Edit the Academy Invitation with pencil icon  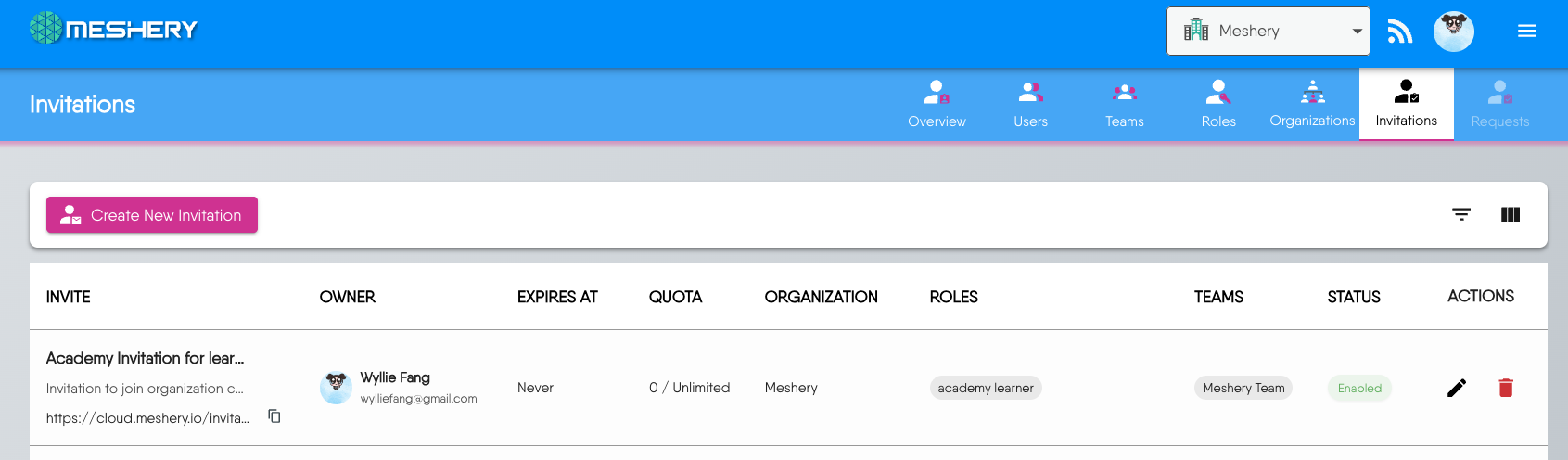(1457, 388)
